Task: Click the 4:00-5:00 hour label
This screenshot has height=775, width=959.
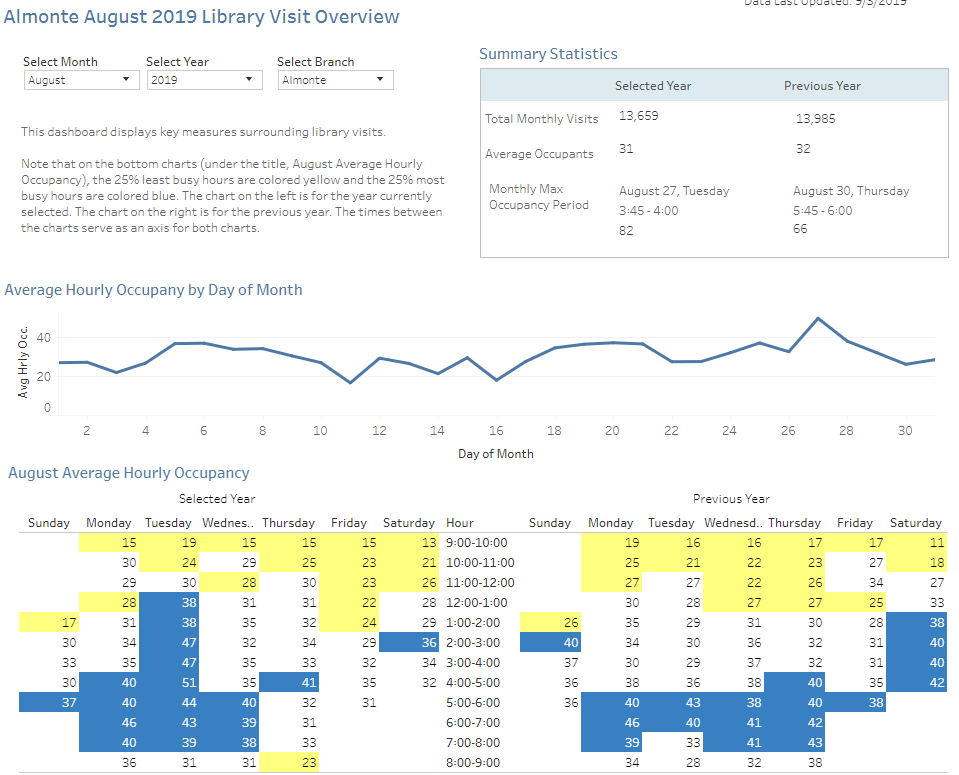Action: 473,683
